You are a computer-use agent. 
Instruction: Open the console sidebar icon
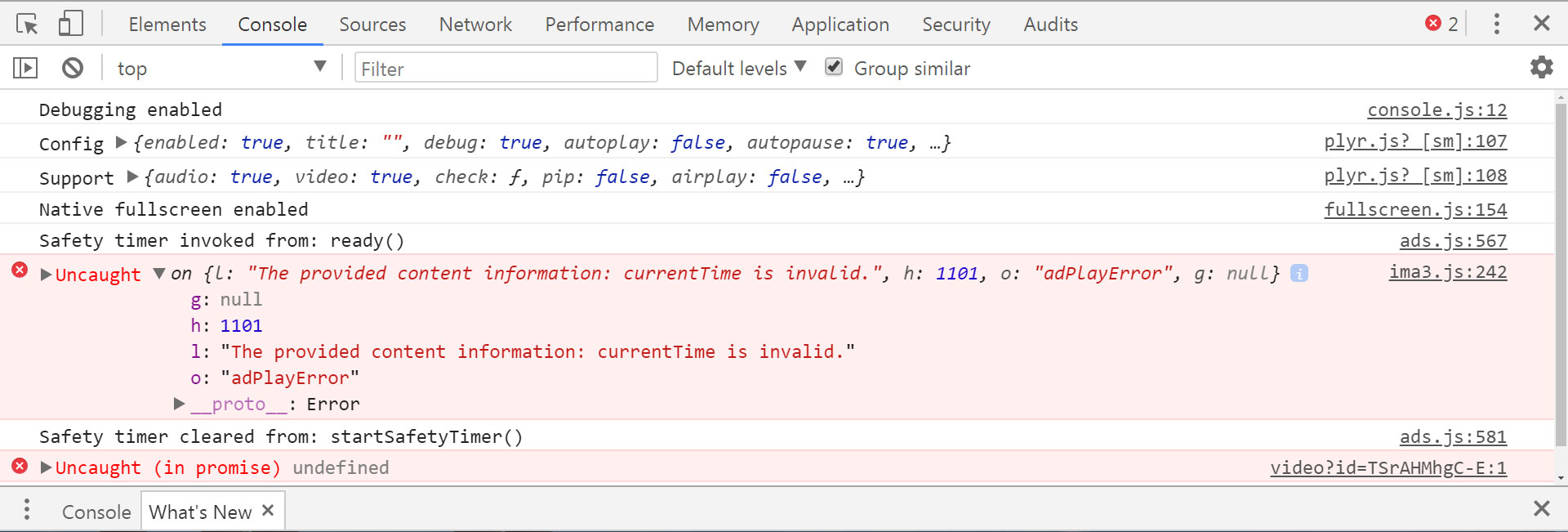(x=24, y=68)
